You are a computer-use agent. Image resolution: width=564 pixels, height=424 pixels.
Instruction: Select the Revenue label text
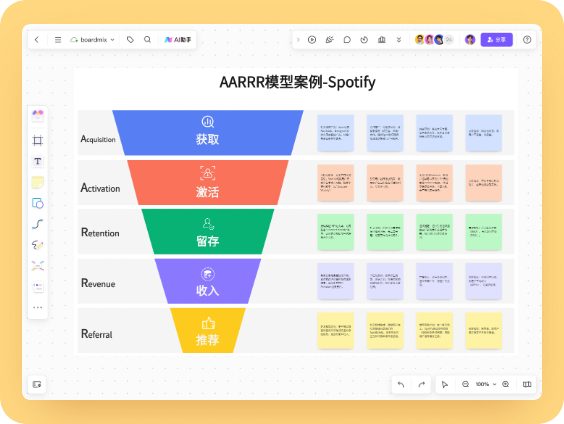[x=98, y=283]
